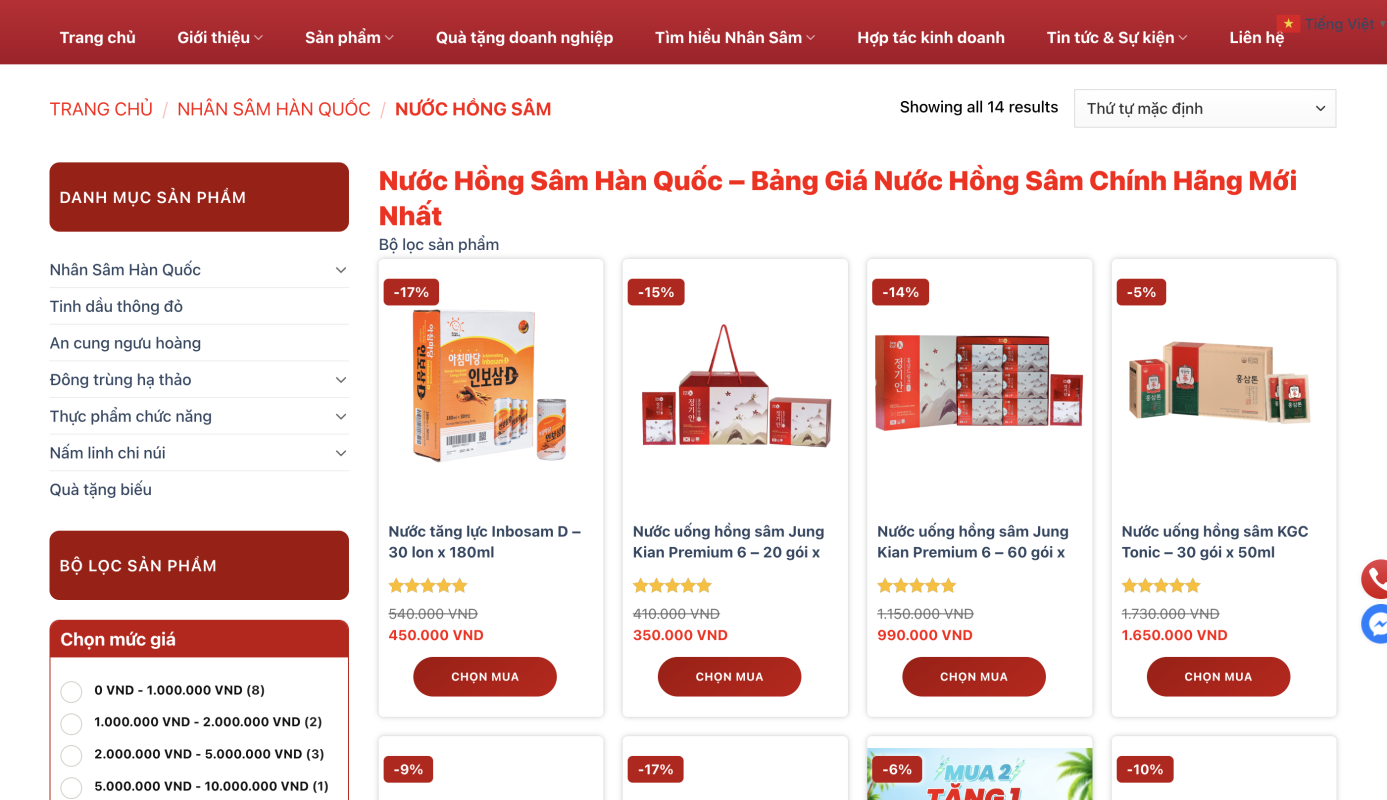Click CHỌN MUA for Nước tăng lực Inbosam D
The height and width of the screenshot is (800, 1387).
[x=485, y=677]
